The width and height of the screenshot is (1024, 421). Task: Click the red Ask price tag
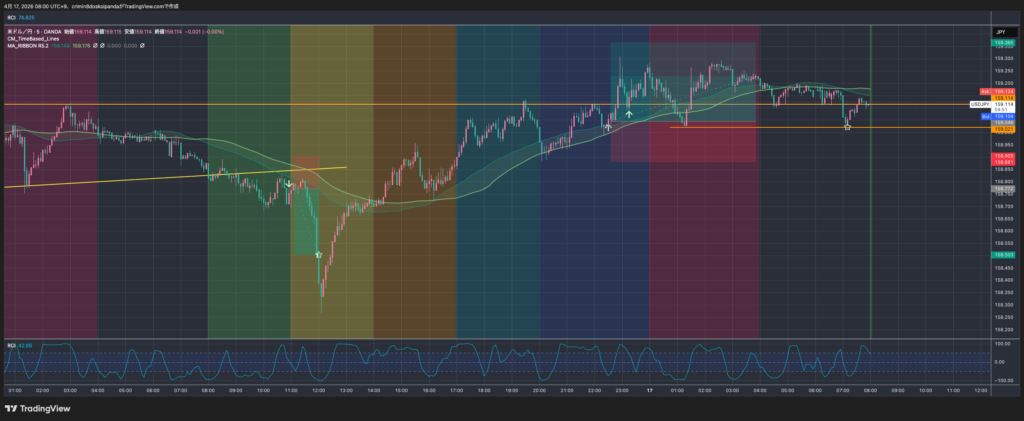coord(1002,91)
